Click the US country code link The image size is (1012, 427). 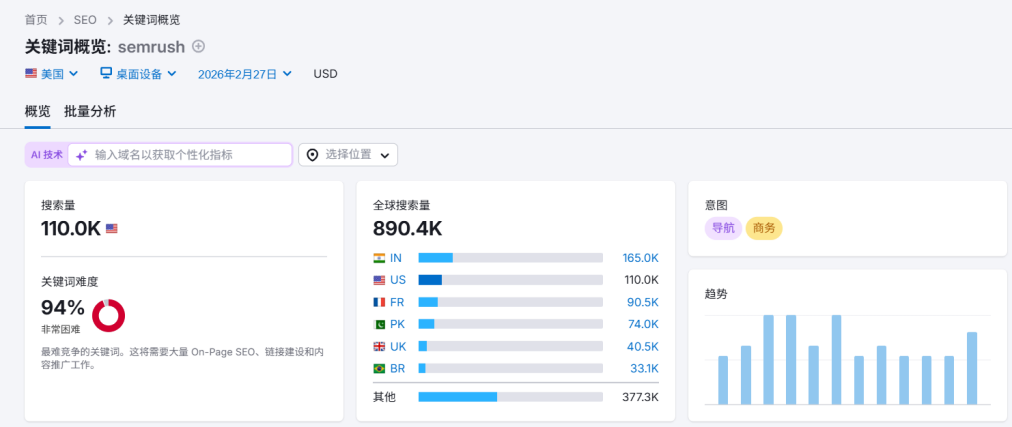click(x=398, y=280)
